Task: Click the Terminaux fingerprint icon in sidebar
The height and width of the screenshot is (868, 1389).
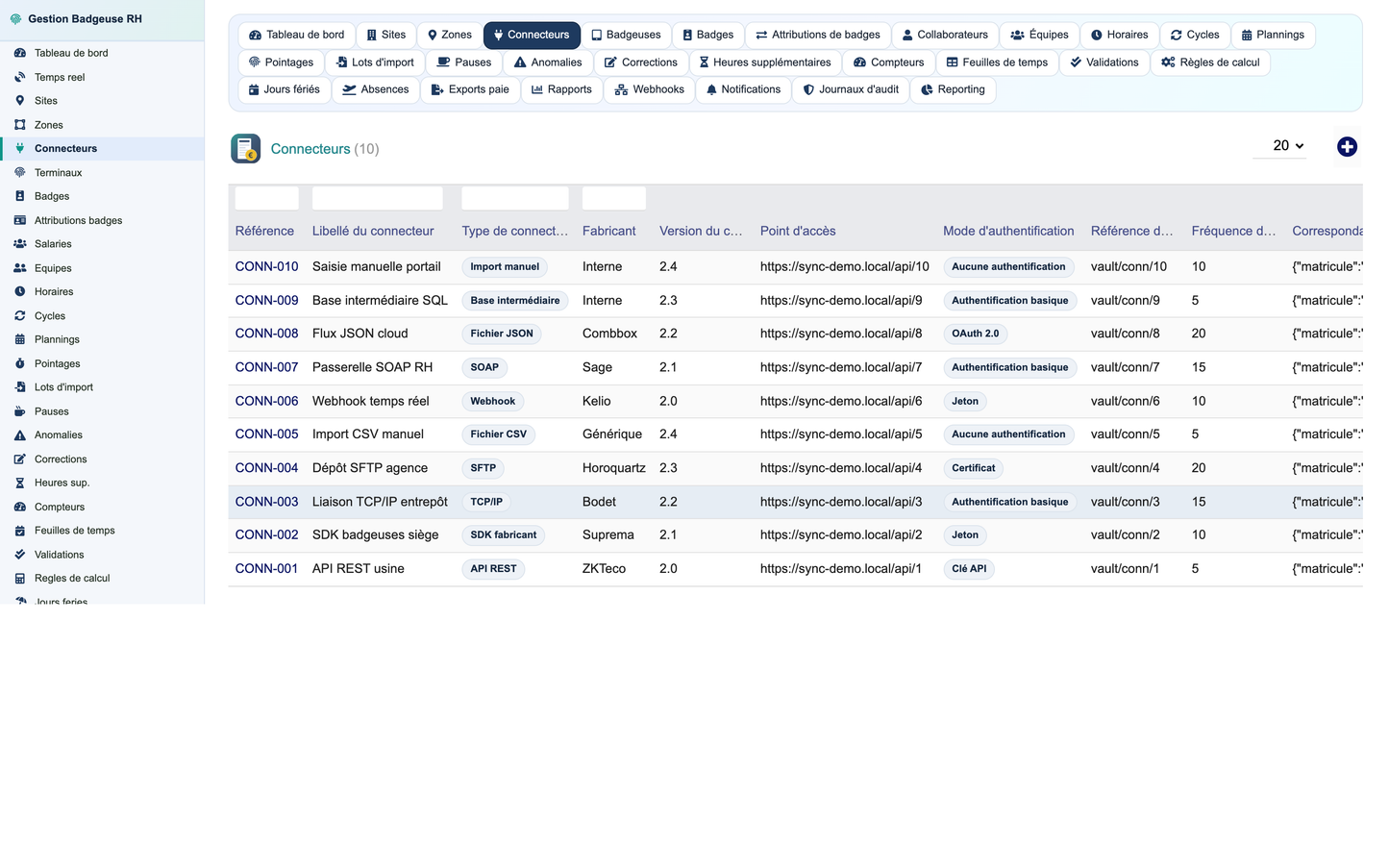Action: click(19, 173)
